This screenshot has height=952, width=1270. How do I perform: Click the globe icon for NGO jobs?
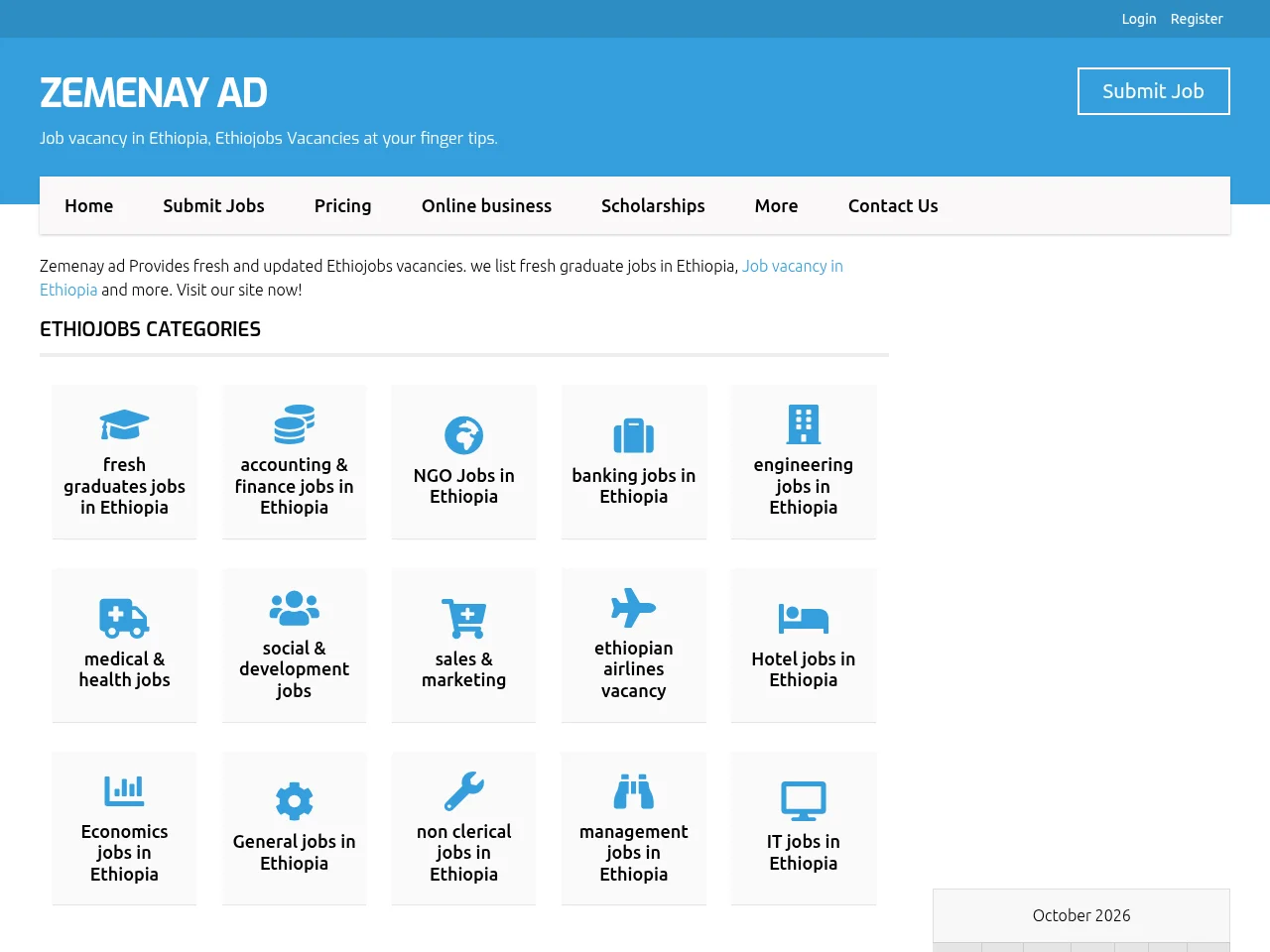pyautogui.click(x=463, y=435)
